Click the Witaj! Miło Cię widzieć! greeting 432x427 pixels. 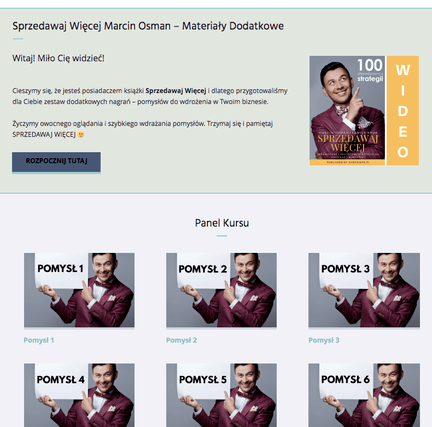(58, 58)
